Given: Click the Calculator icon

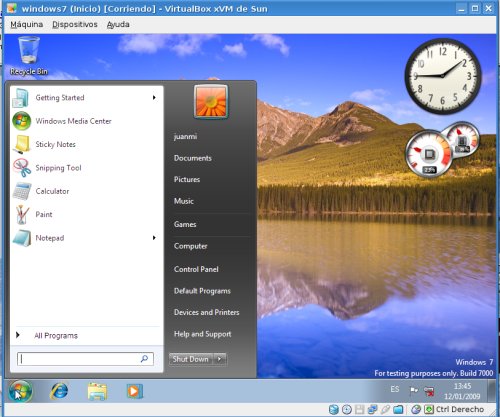Looking at the screenshot, I should (22, 191).
